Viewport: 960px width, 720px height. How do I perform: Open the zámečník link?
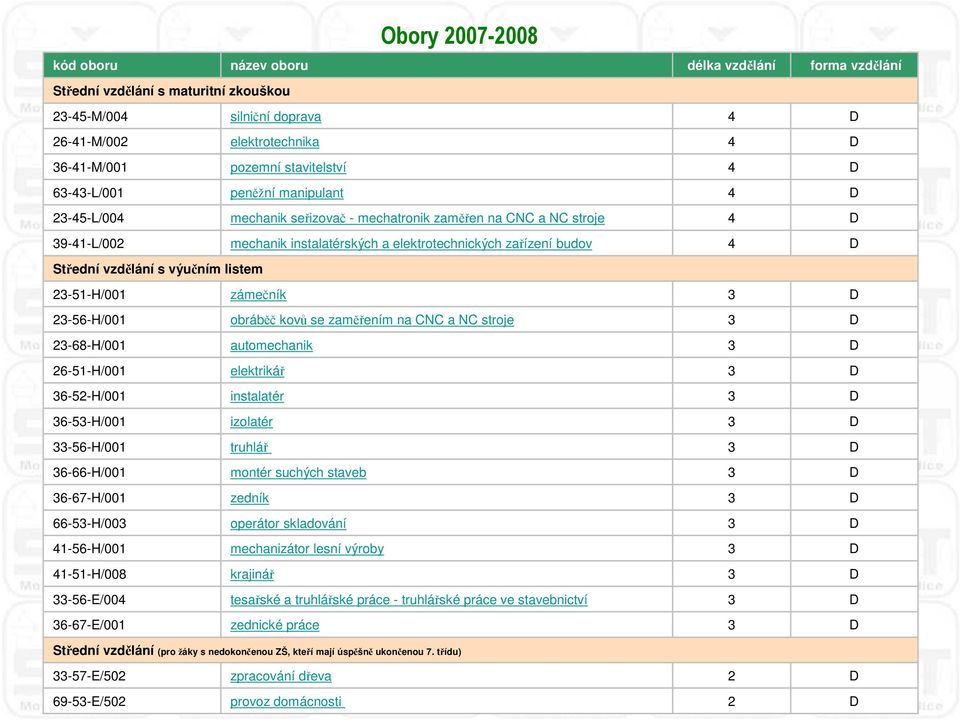click(x=258, y=294)
